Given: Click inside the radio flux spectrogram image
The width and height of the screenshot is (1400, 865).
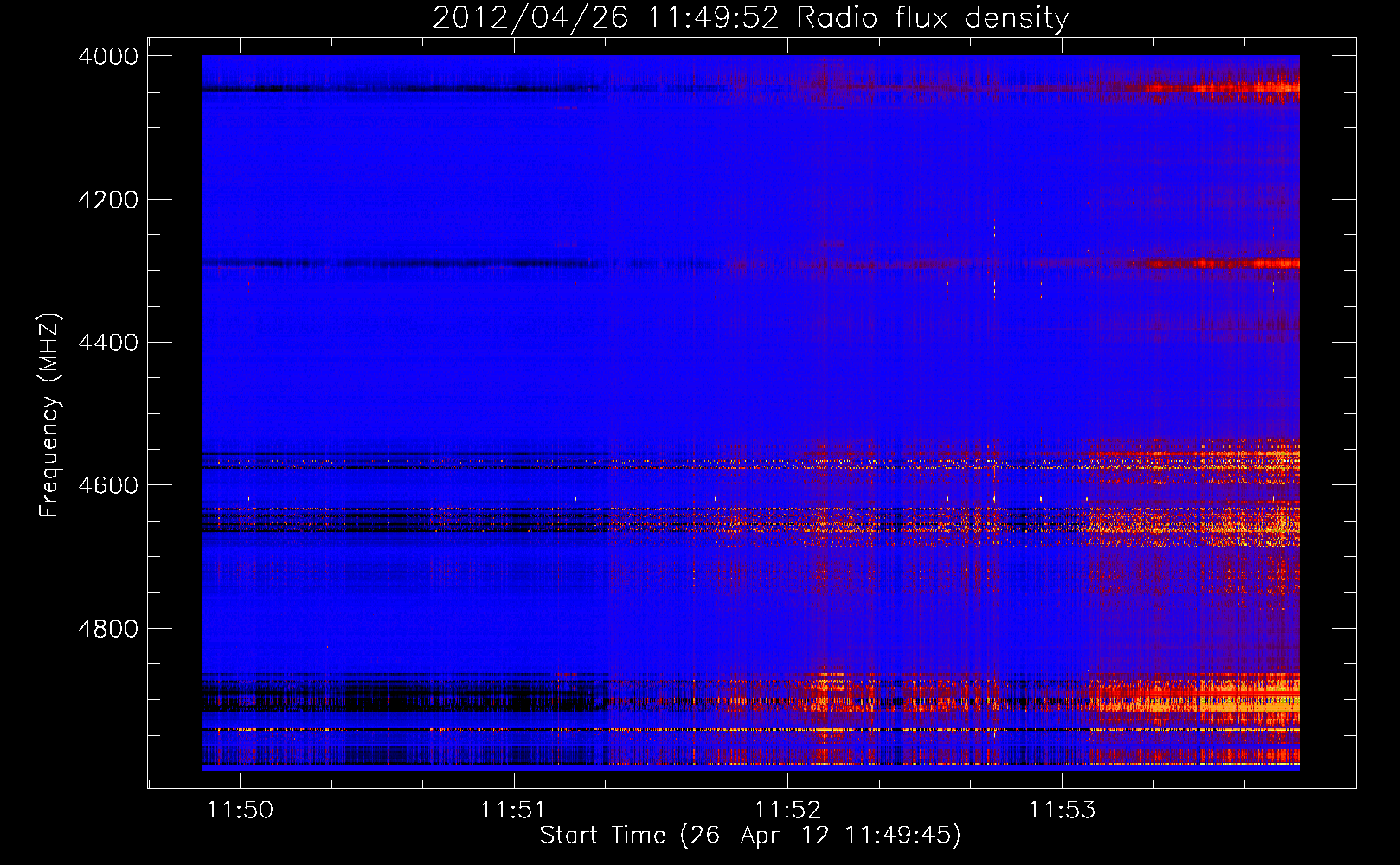Looking at the screenshot, I should click(751, 413).
